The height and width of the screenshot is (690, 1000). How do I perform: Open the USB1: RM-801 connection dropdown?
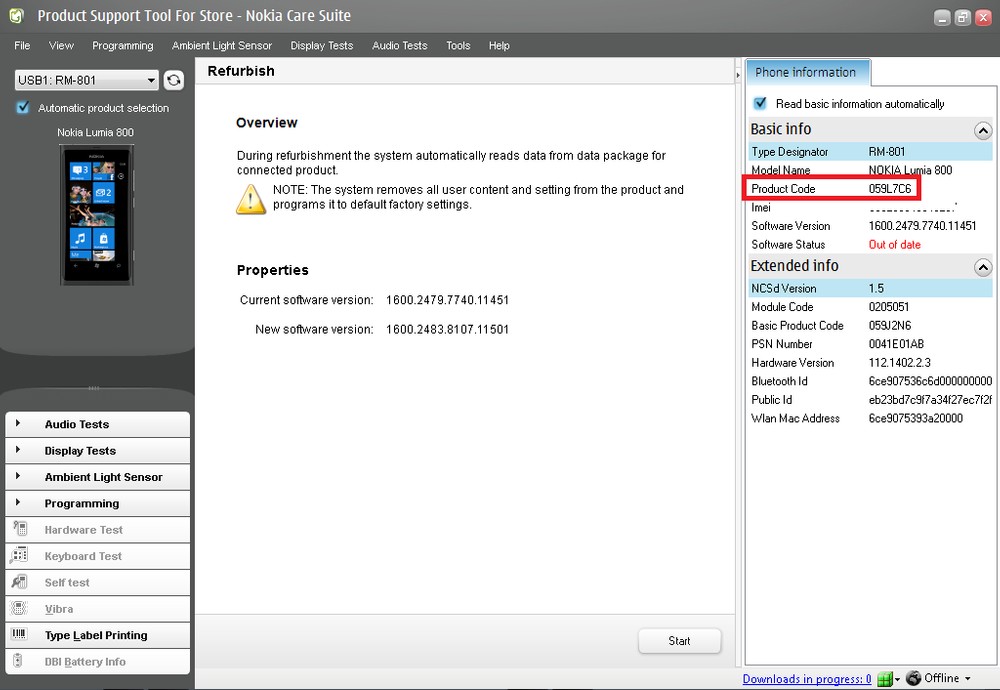pos(86,80)
